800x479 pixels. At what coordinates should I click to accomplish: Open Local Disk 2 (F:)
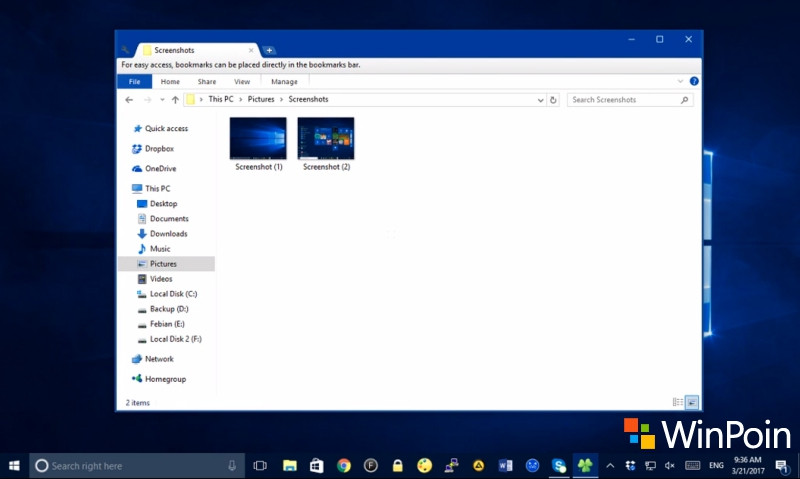click(x=169, y=339)
